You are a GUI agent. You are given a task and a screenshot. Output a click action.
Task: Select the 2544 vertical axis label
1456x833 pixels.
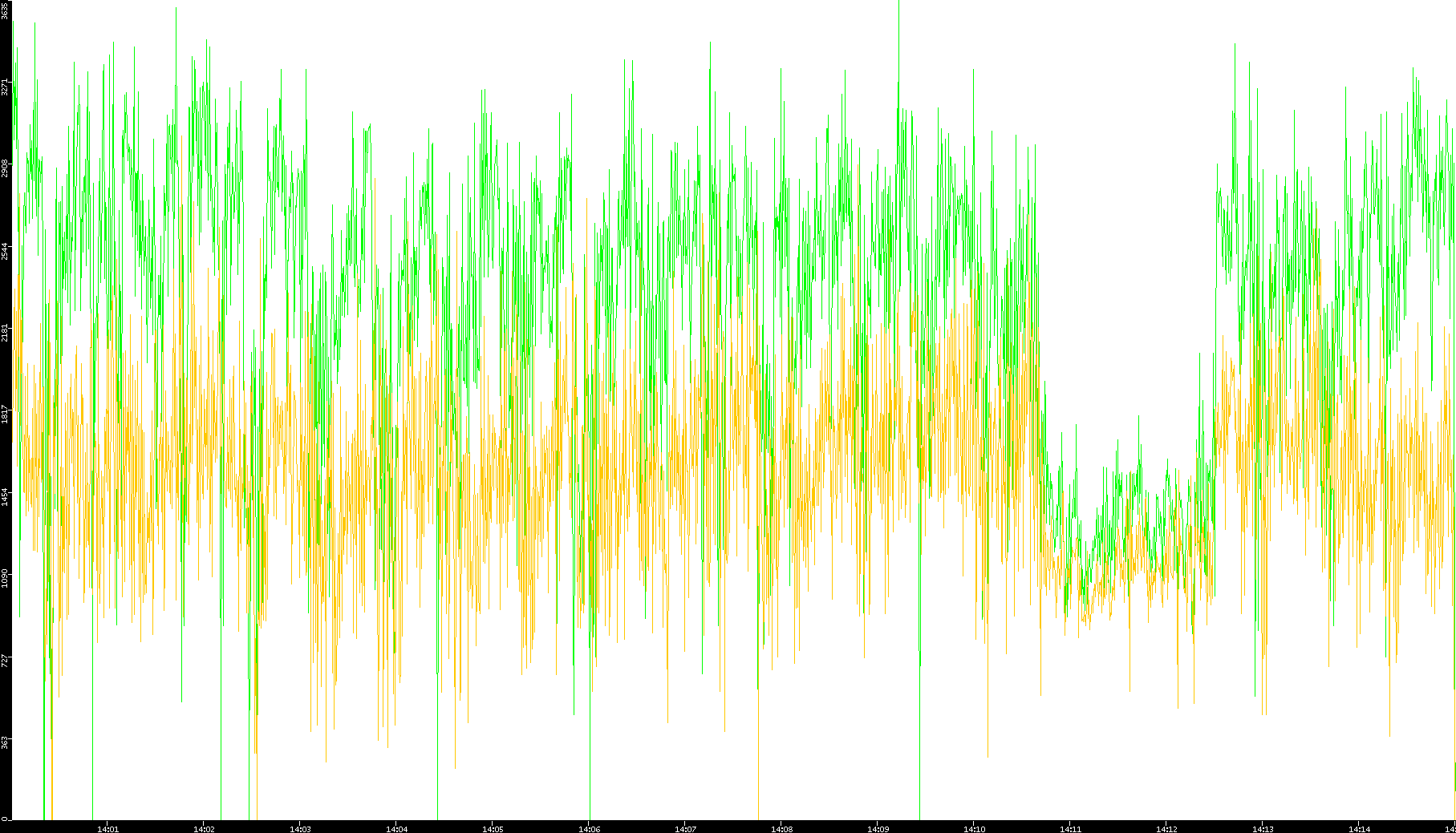click(5, 251)
